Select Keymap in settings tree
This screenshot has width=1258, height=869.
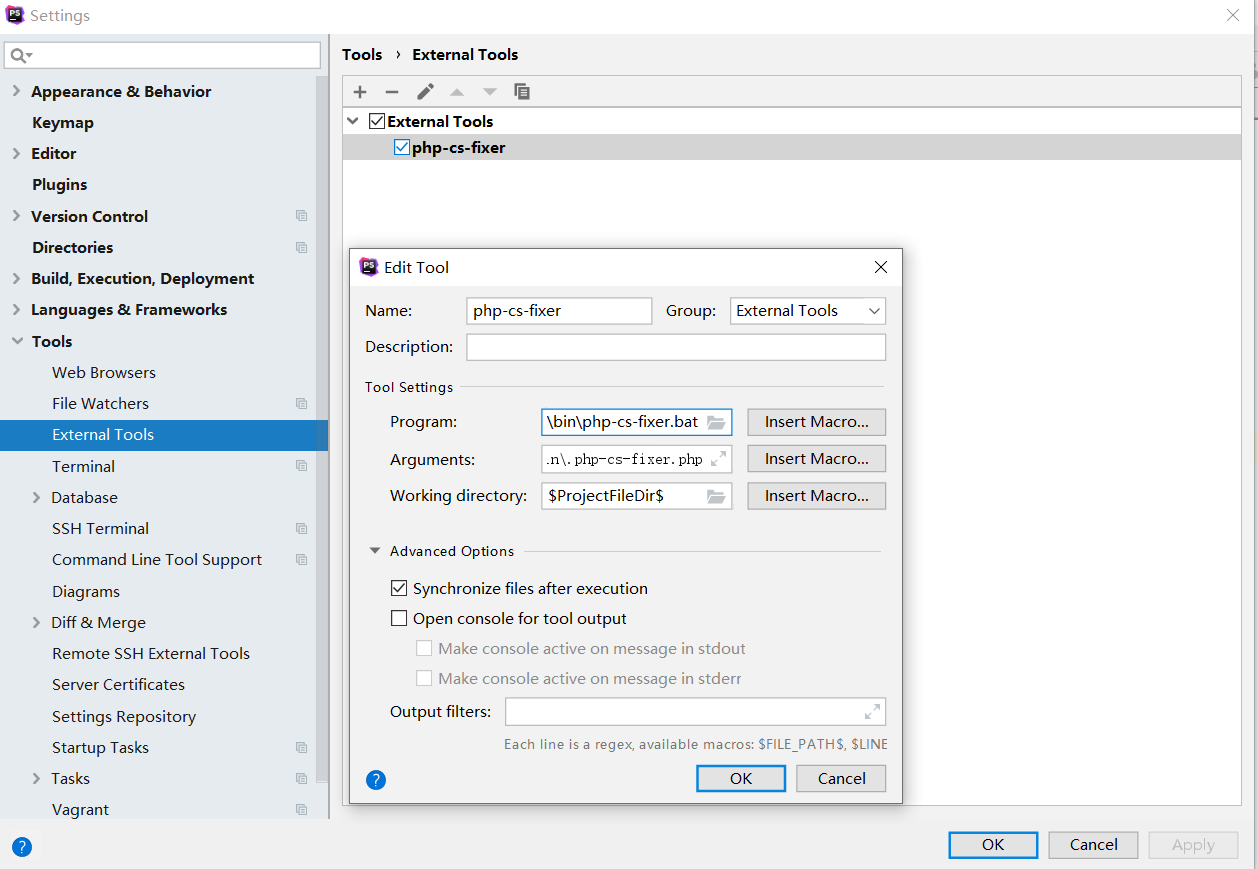(x=63, y=123)
